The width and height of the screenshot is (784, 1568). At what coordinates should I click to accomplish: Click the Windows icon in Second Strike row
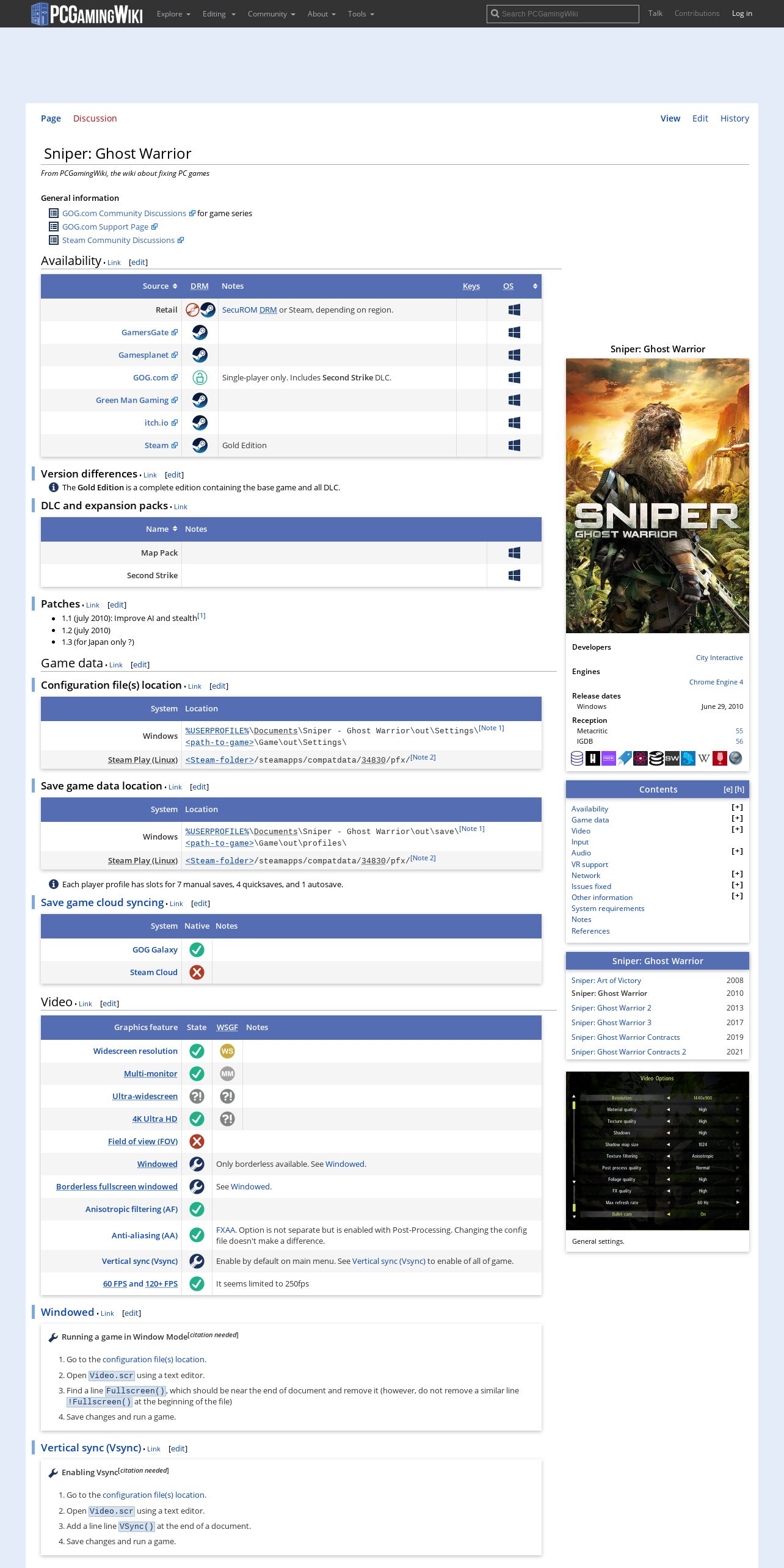(514, 575)
